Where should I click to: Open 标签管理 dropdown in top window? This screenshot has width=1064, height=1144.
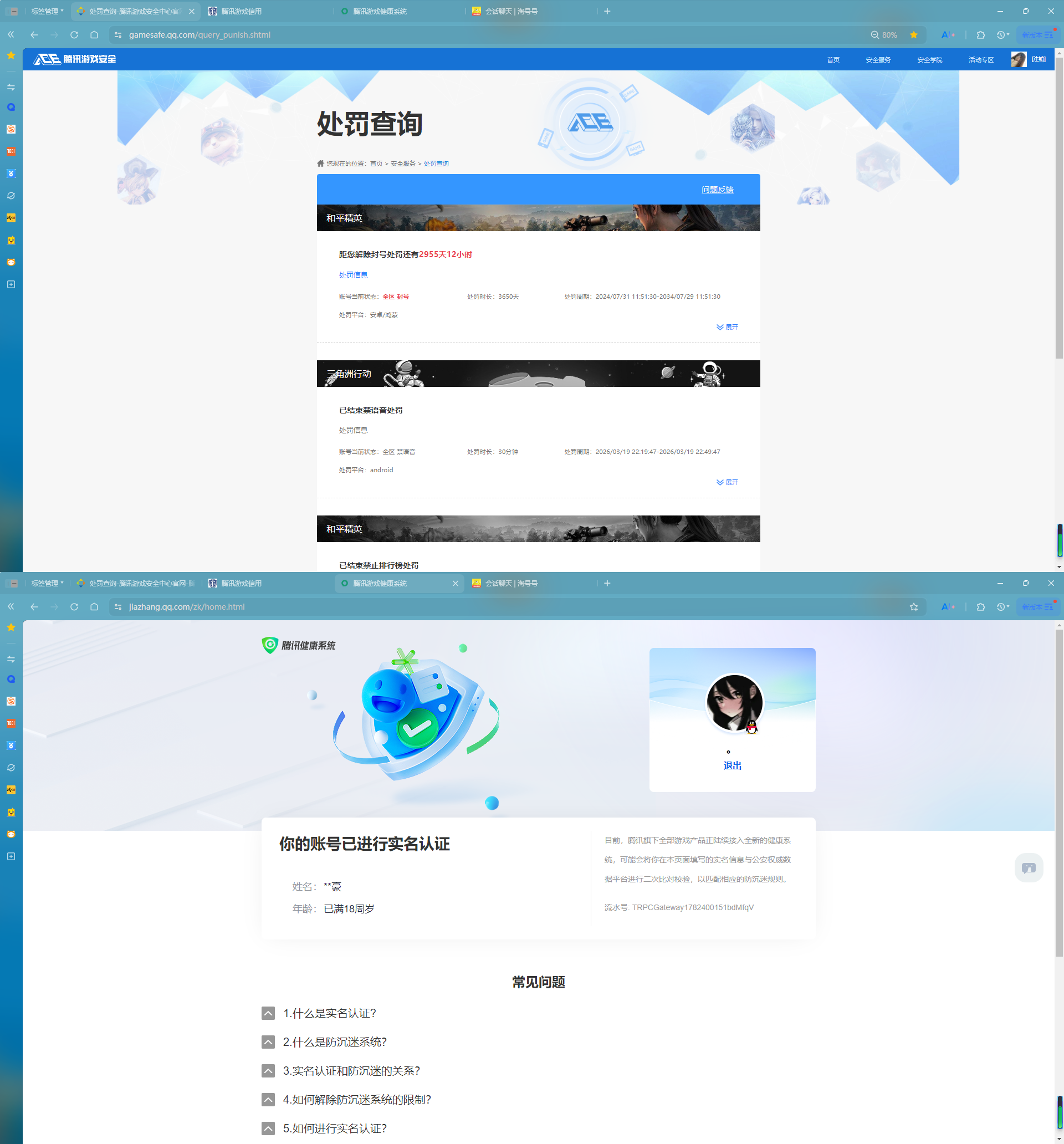pyautogui.click(x=47, y=11)
